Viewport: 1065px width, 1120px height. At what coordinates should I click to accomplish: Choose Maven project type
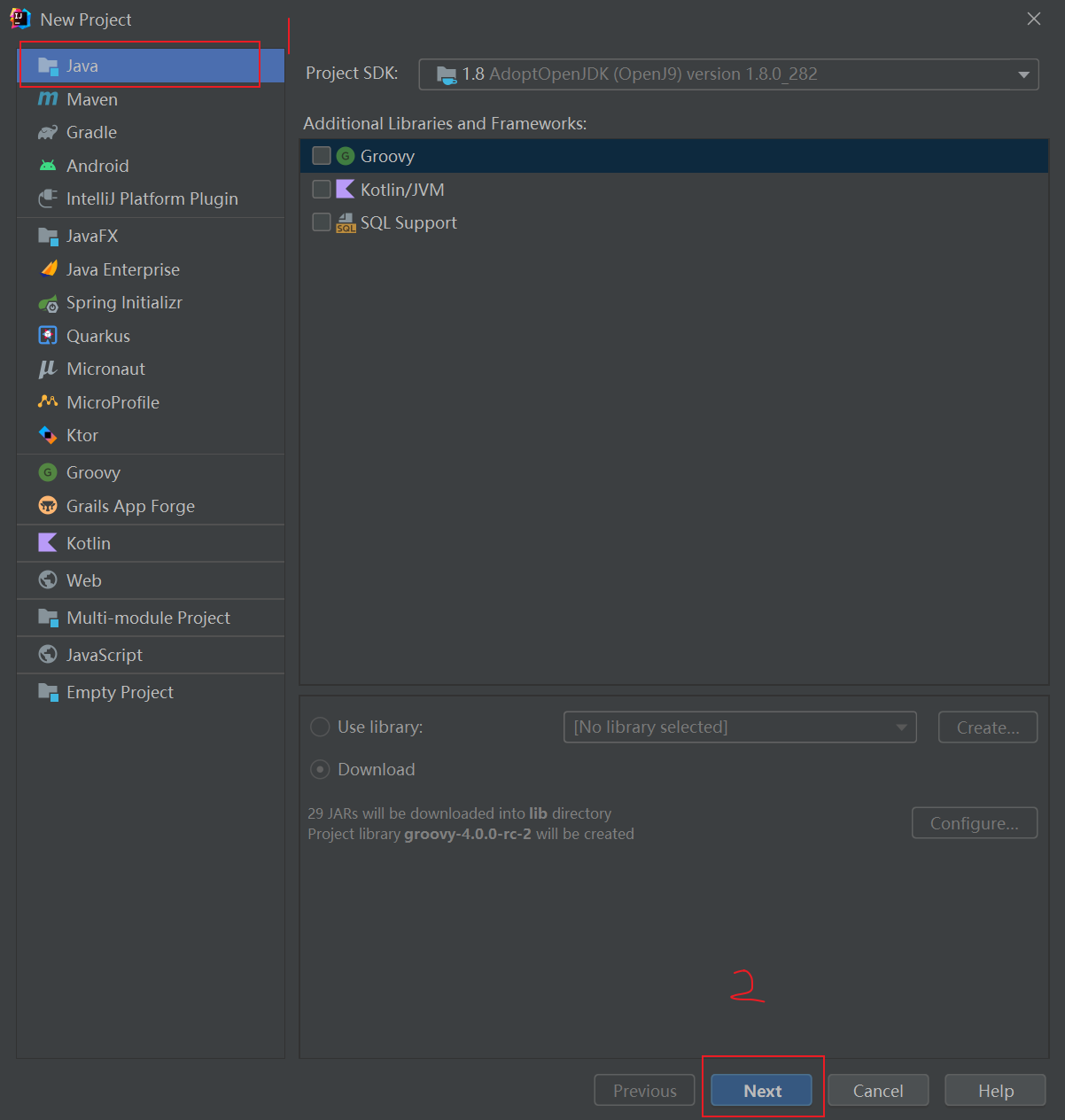(x=151, y=99)
